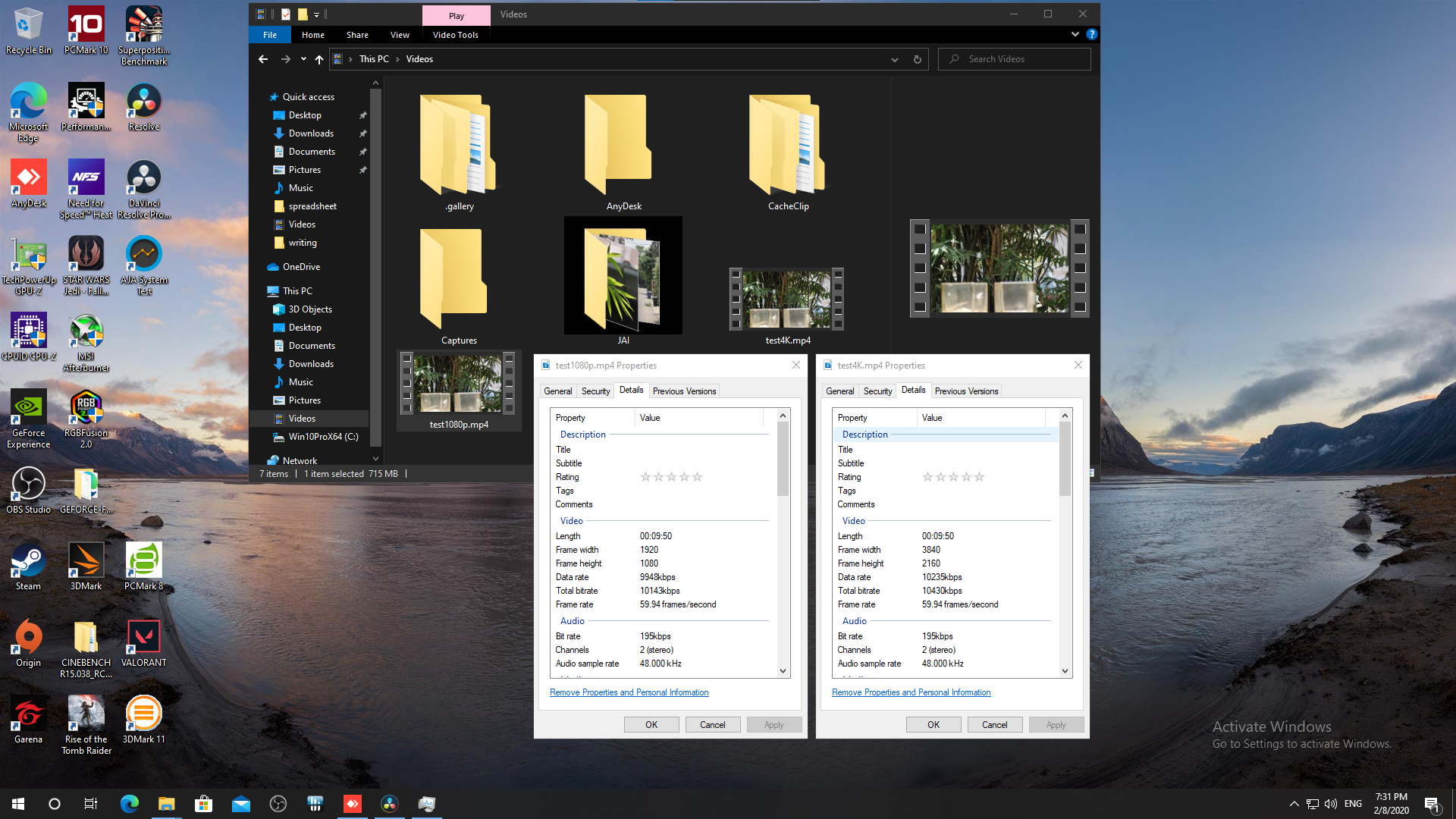This screenshot has height=819, width=1456.
Task: Open the Customize Quick Access Toolbar dropdown
Action: (316, 14)
